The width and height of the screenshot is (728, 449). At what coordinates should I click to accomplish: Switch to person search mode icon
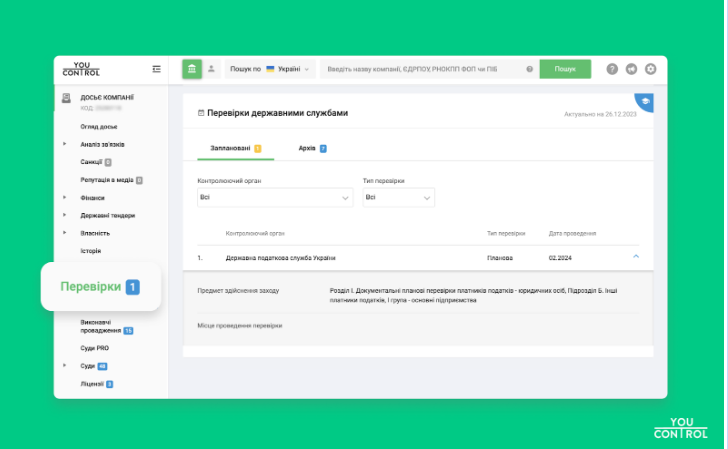coord(211,69)
